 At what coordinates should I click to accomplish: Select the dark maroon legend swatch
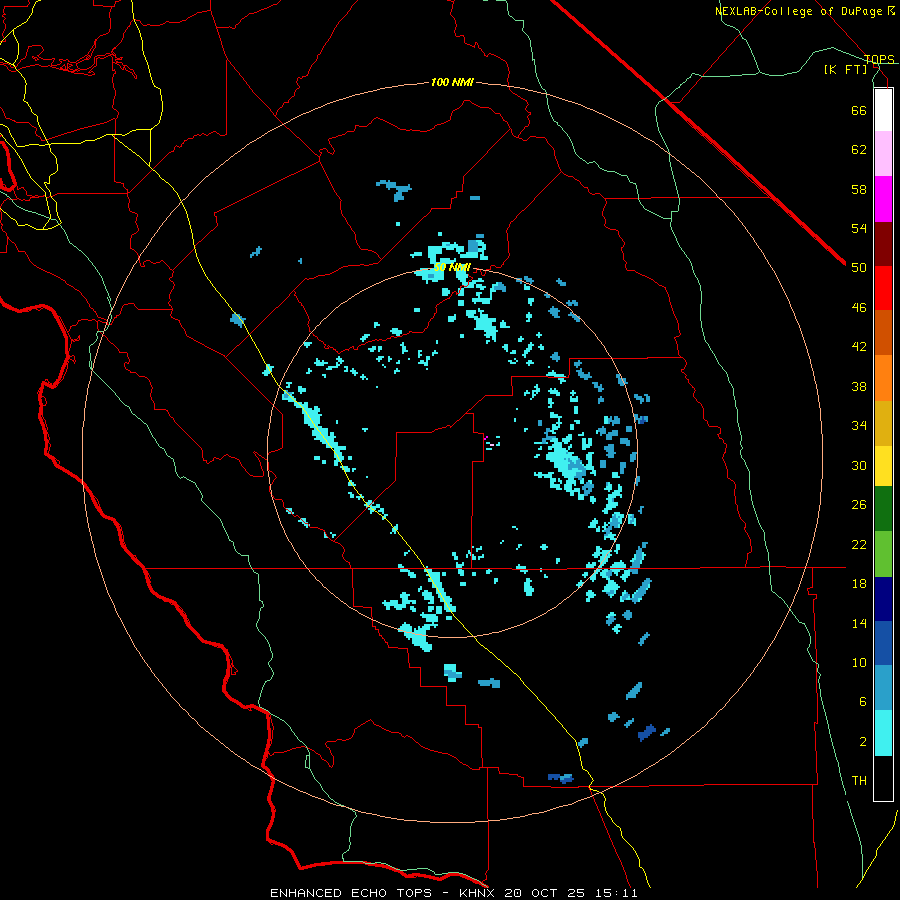click(x=883, y=244)
